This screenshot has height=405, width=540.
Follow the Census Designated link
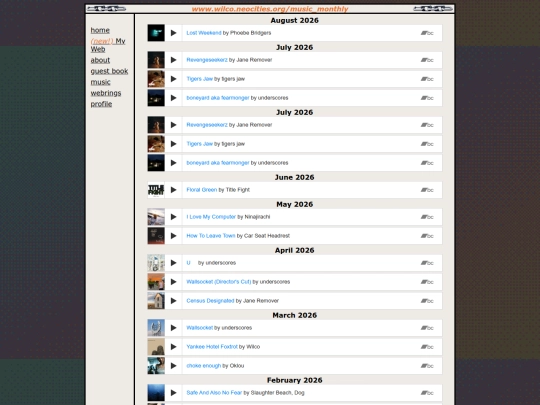click(x=210, y=301)
